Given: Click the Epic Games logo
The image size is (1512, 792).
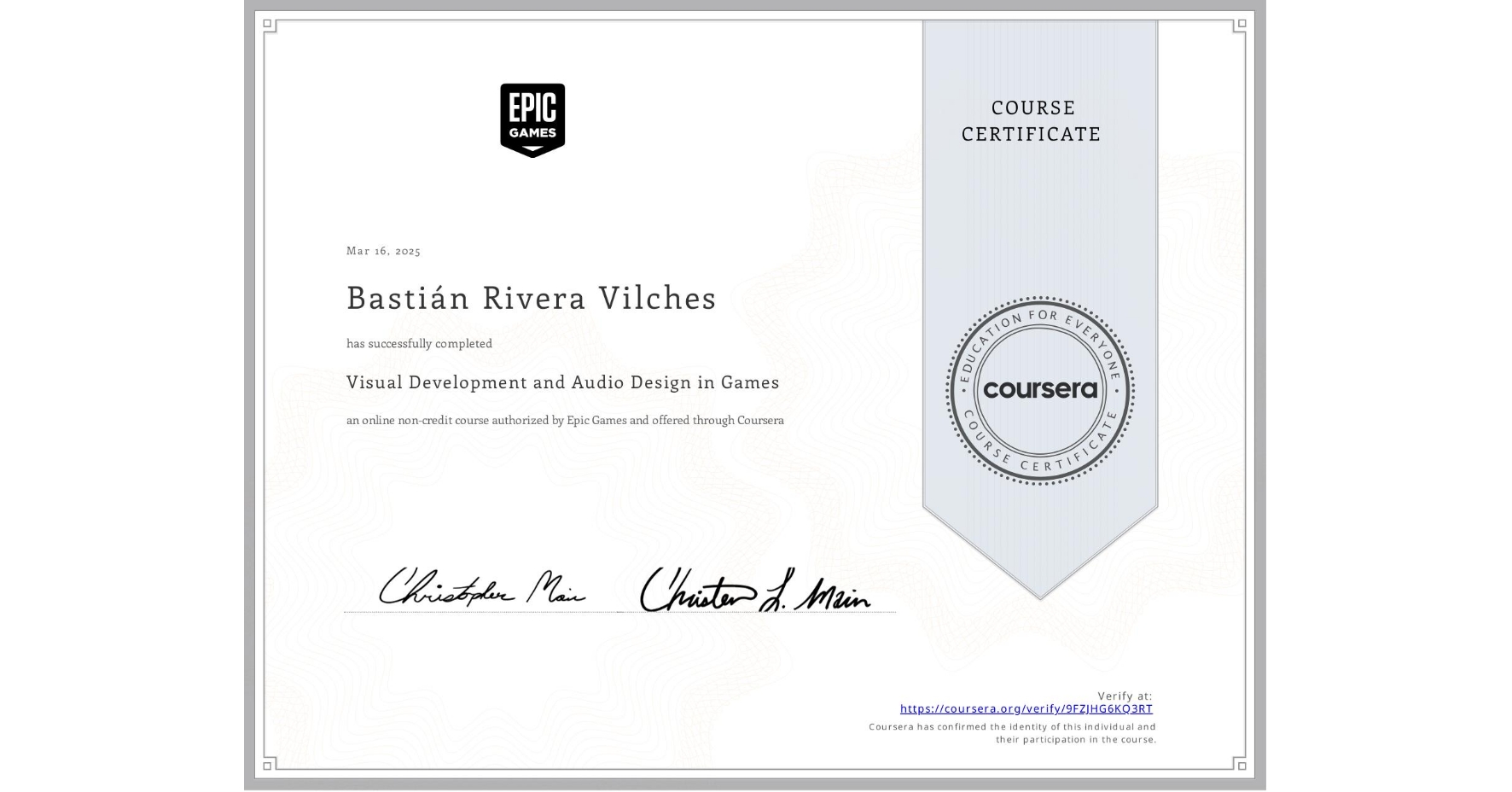Looking at the screenshot, I should click(x=533, y=120).
